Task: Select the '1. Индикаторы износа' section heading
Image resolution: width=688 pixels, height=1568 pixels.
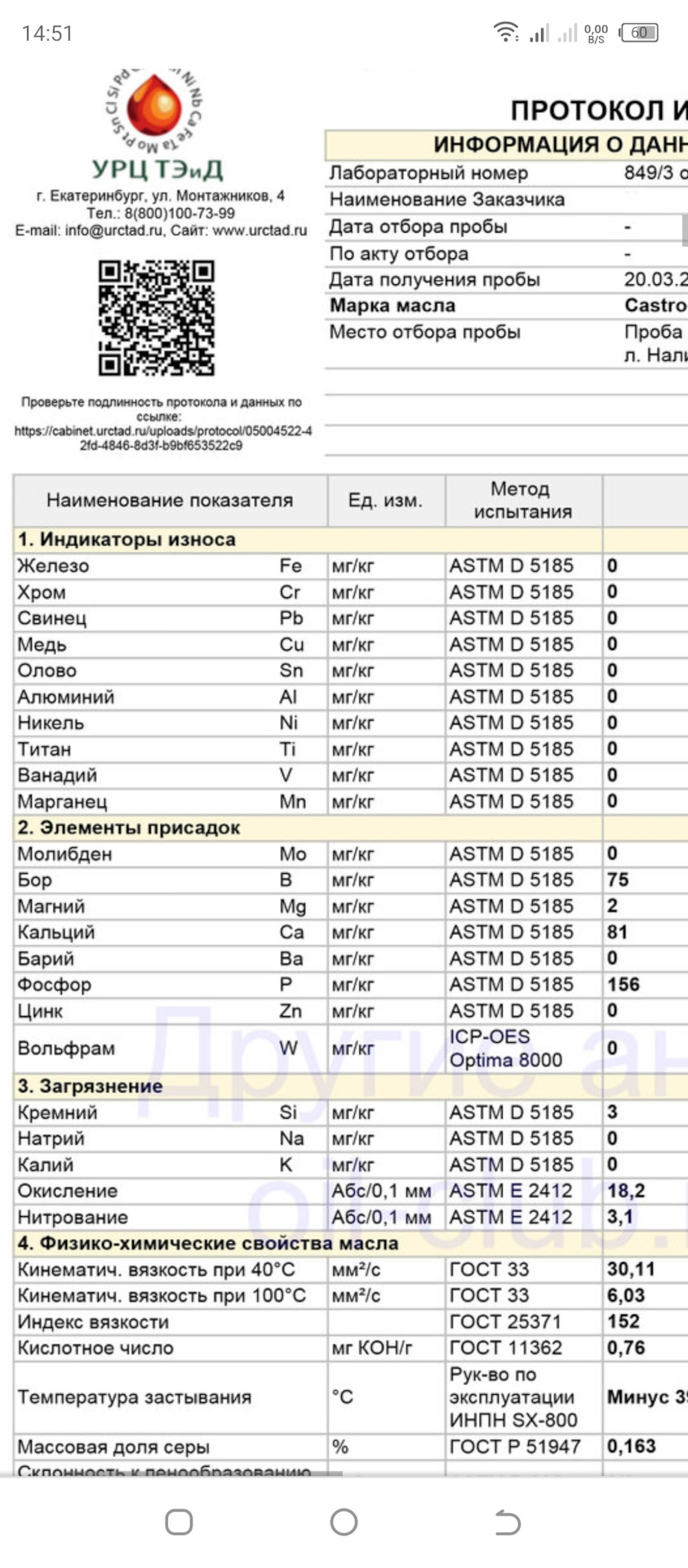Action: click(x=127, y=540)
